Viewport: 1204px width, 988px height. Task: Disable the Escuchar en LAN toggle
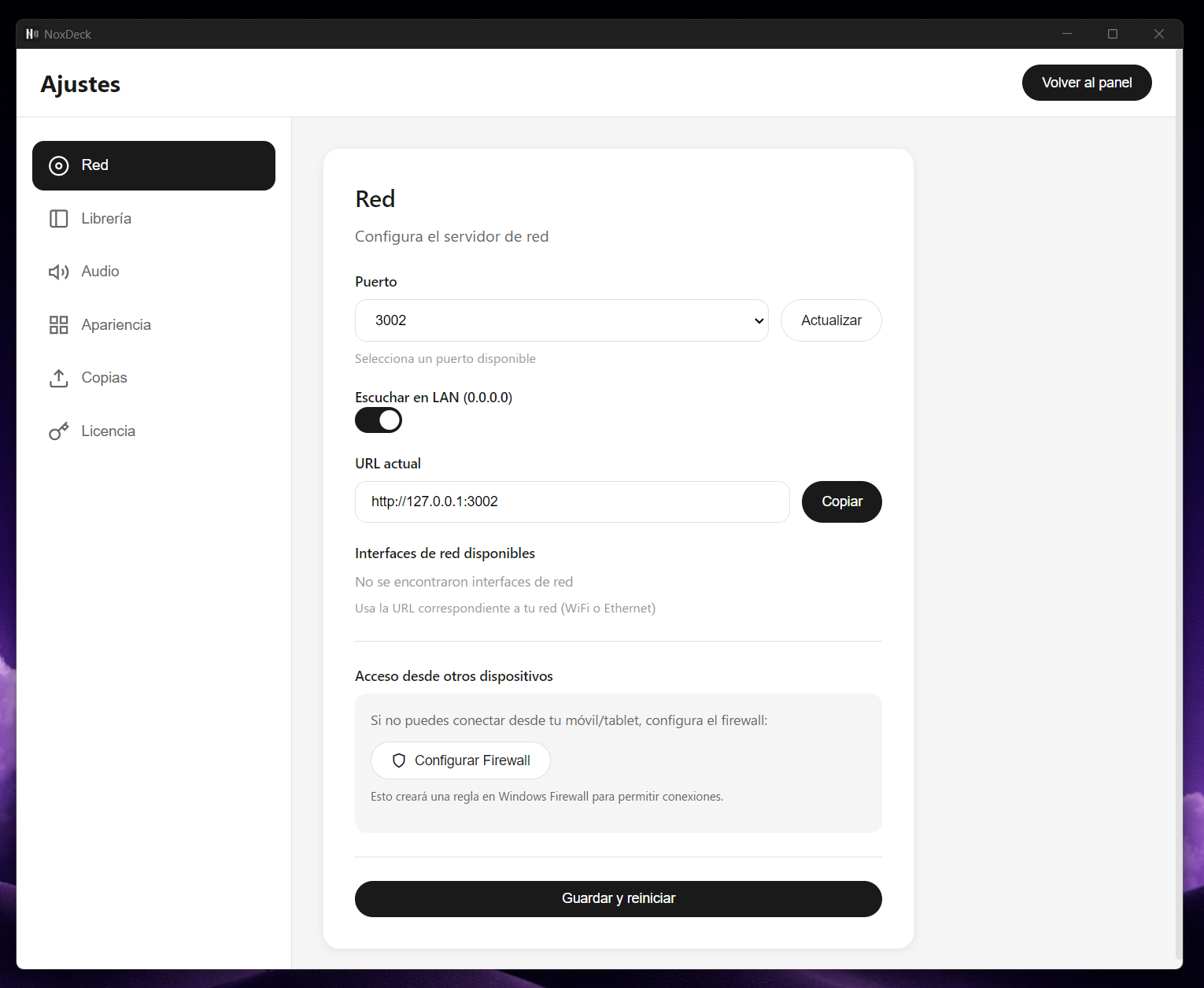[x=379, y=420]
